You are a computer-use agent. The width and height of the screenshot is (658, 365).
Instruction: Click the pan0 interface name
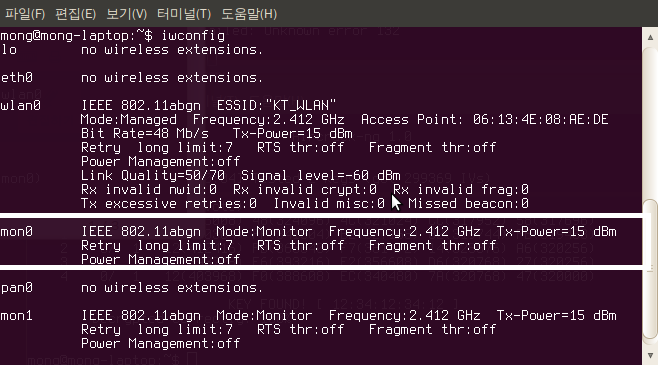(16, 288)
